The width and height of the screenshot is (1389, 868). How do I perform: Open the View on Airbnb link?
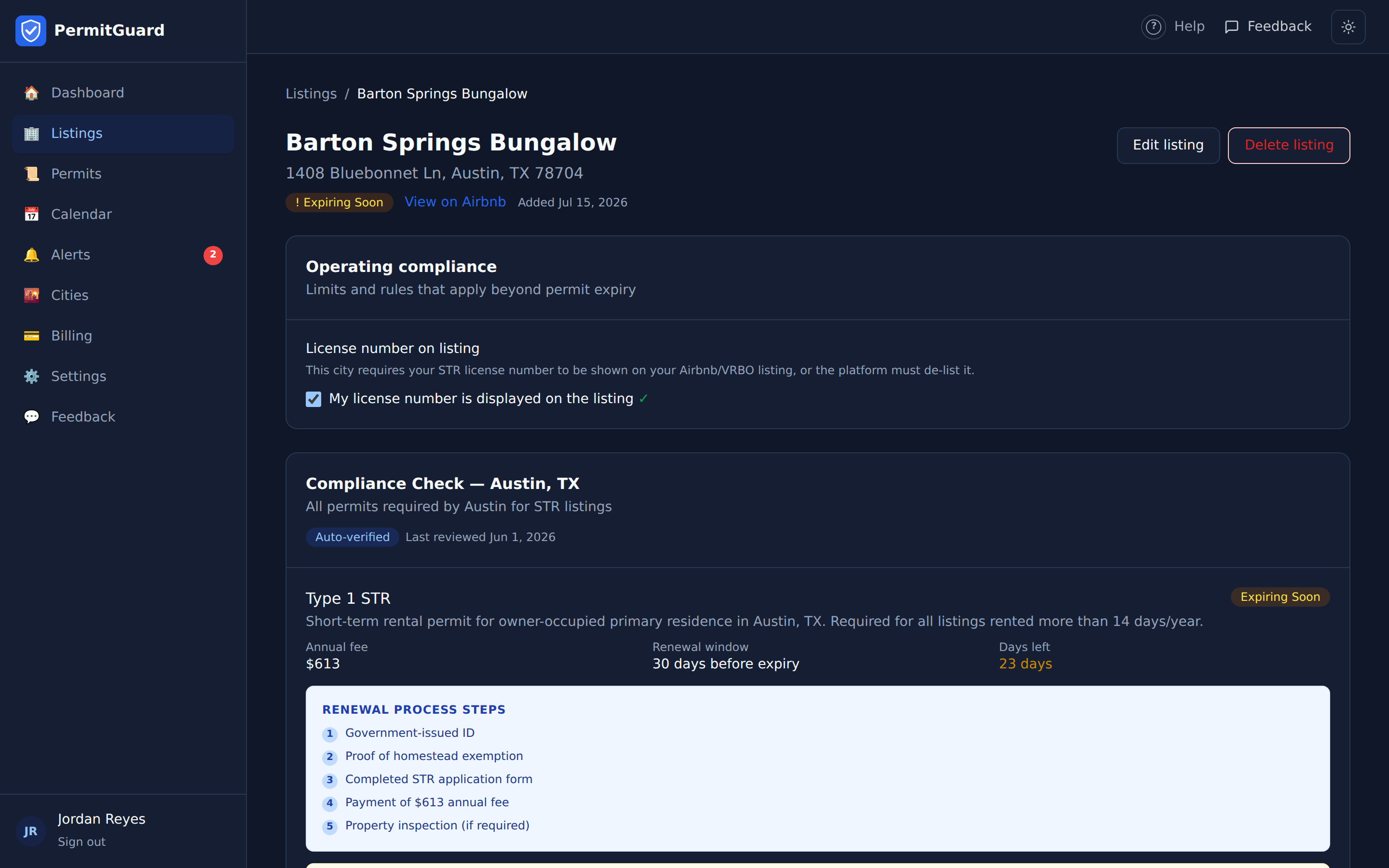455,202
